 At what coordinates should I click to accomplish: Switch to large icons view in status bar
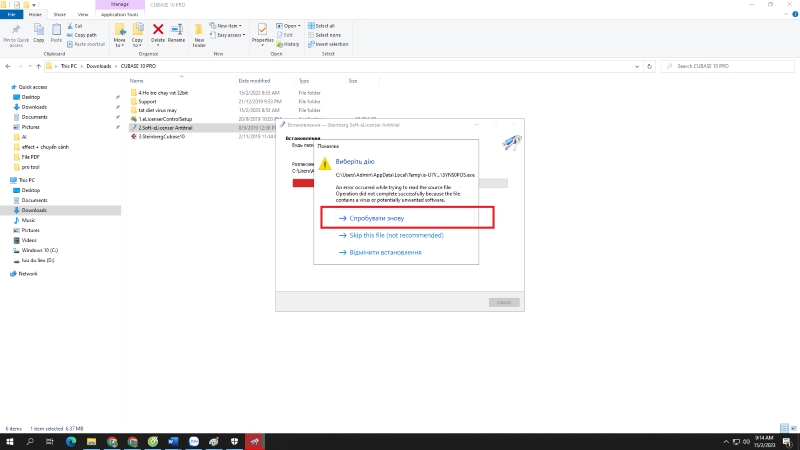(793, 429)
